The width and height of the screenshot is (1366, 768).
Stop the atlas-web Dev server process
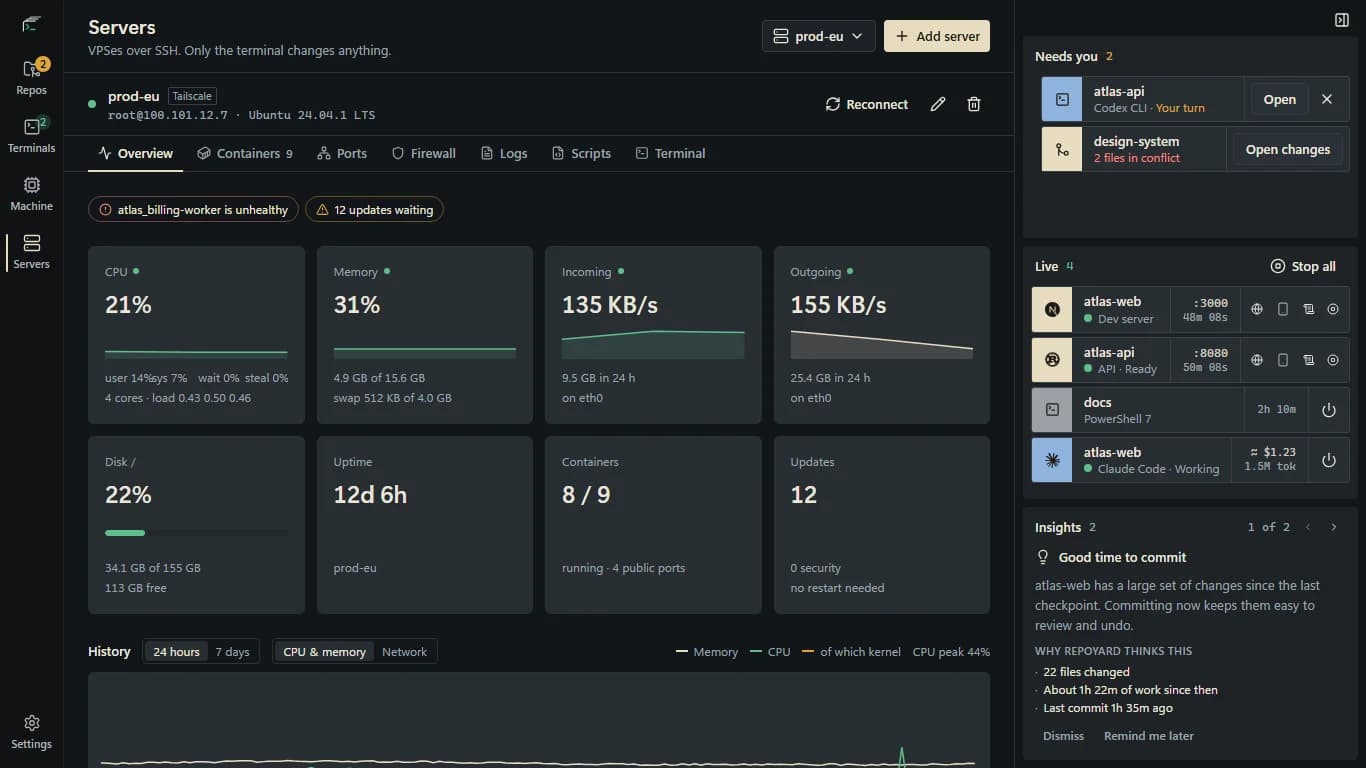coord(1333,310)
